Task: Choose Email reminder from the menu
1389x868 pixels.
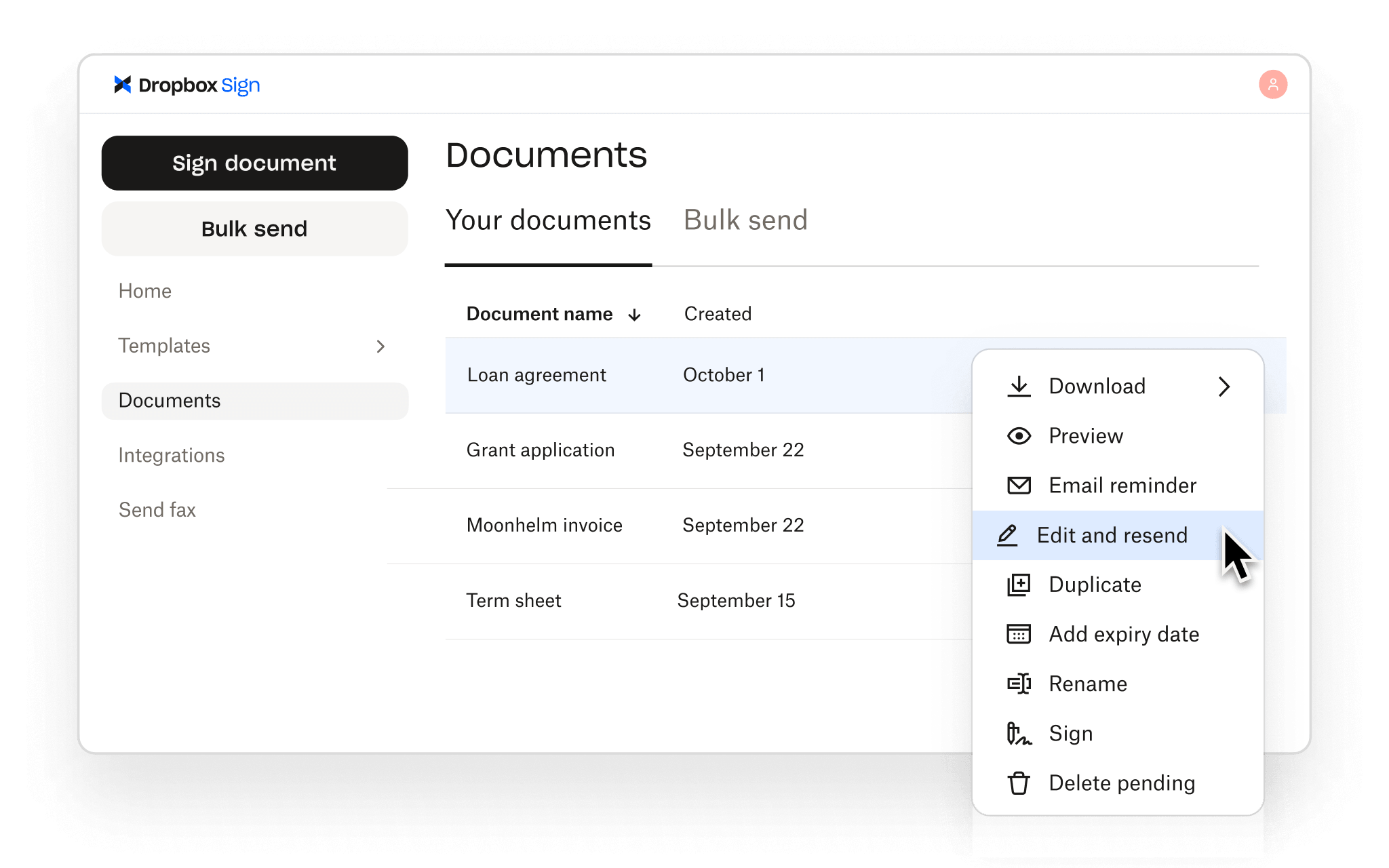Action: pos(1118,486)
